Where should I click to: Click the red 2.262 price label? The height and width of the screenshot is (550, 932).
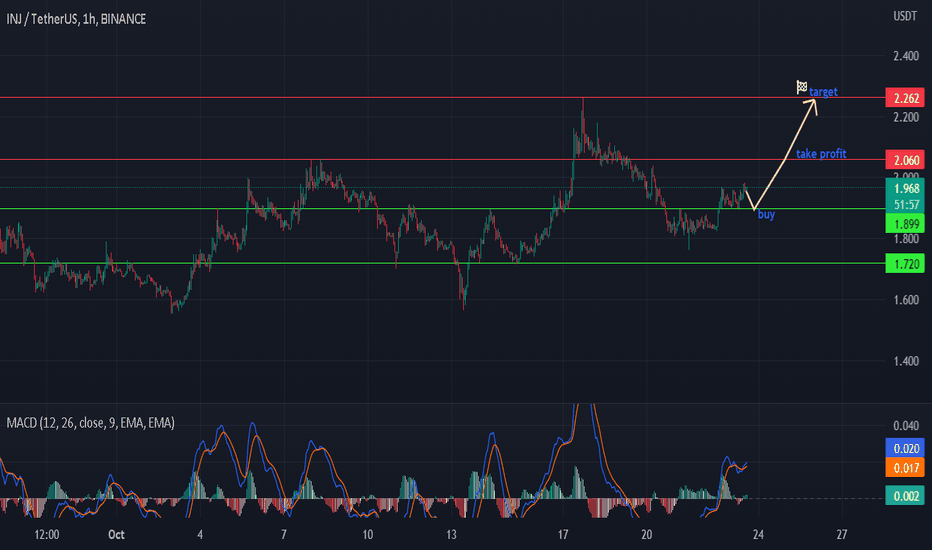click(905, 98)
